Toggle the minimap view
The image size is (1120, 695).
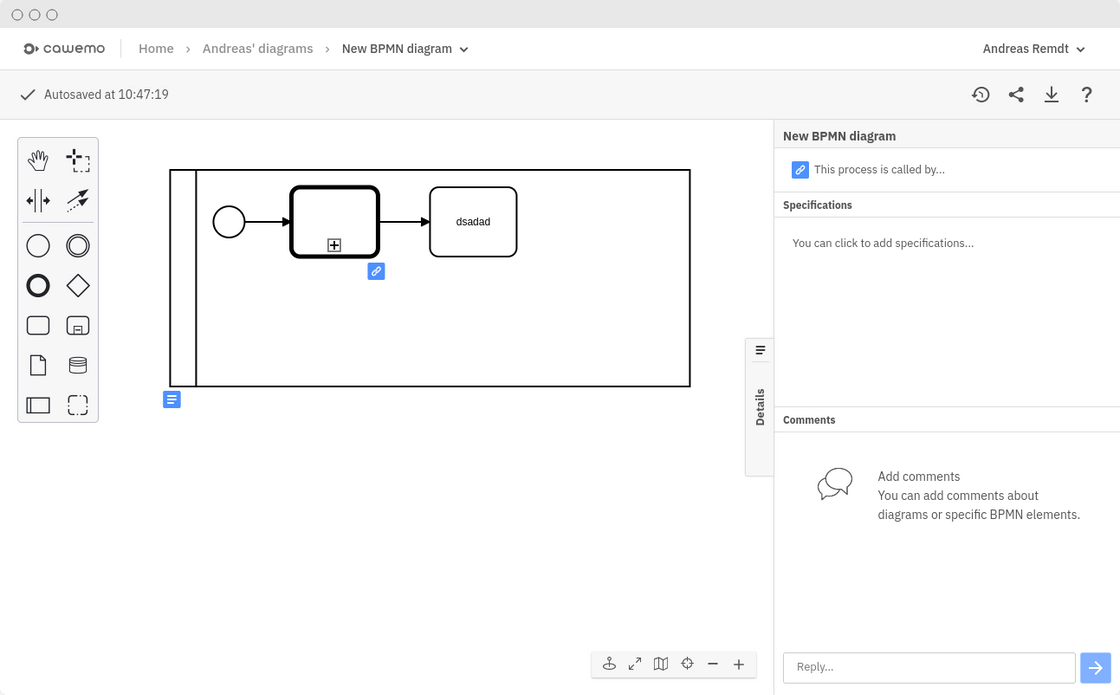pos(661,664)
